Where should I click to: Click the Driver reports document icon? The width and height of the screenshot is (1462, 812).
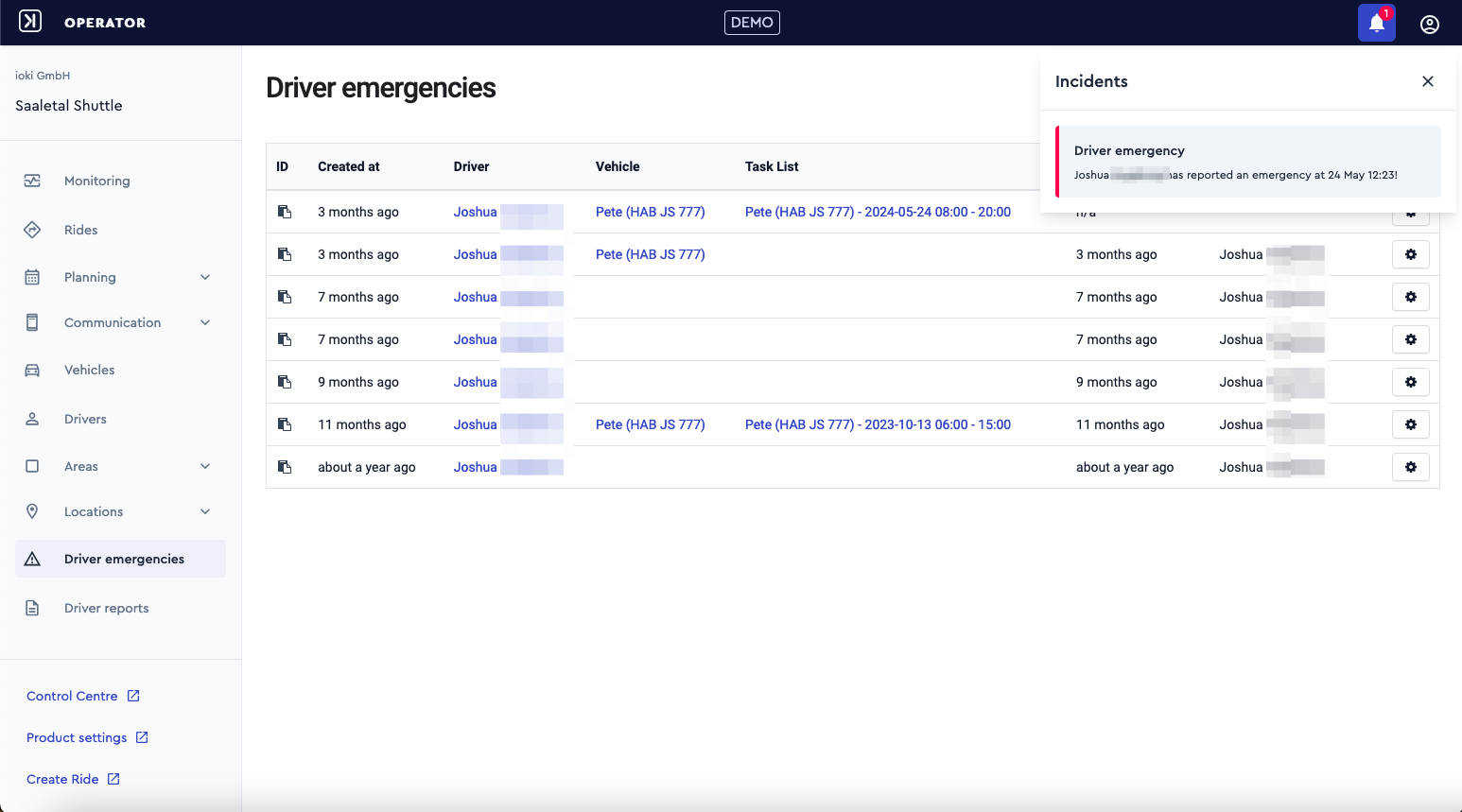(32, 608)
